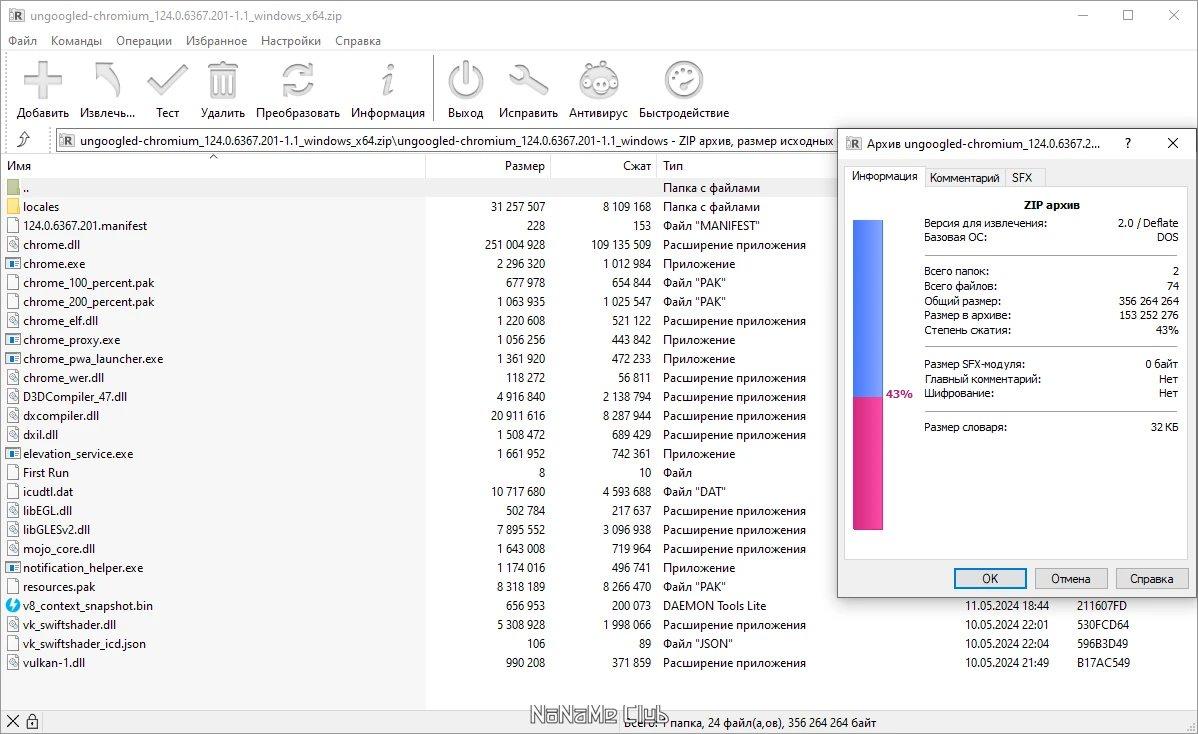Viewport: 1198px width, 734px height.
Task: Select the chrome_elf.dll row
Action: tap(60, 321)
